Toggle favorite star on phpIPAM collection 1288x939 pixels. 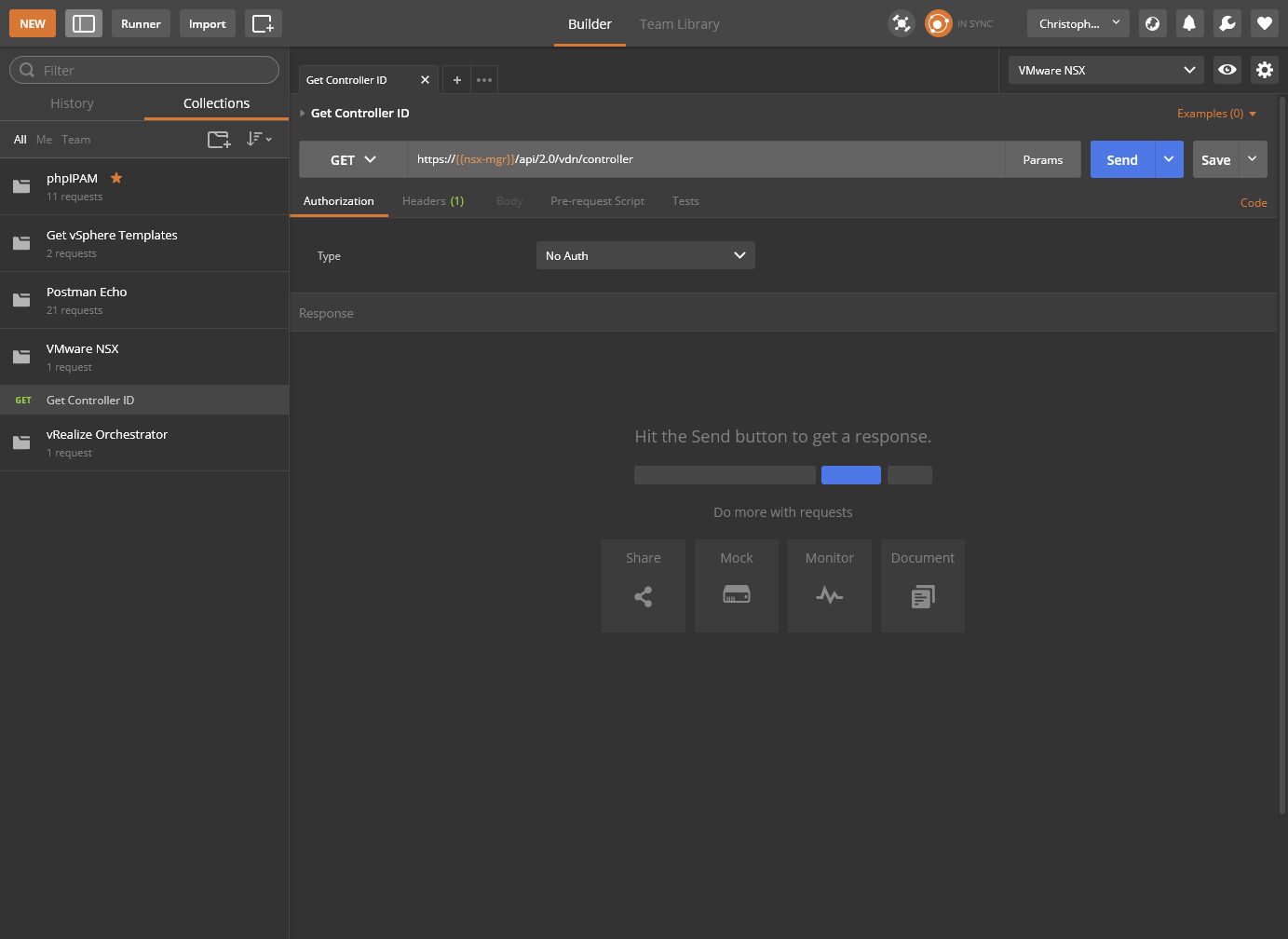tap(116, 178)
